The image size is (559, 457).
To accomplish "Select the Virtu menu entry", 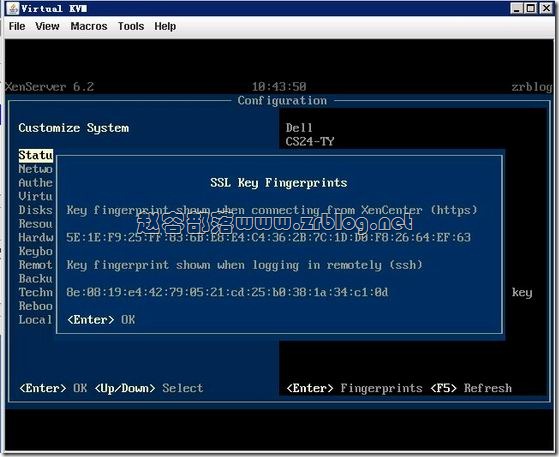I will point(36,196).
